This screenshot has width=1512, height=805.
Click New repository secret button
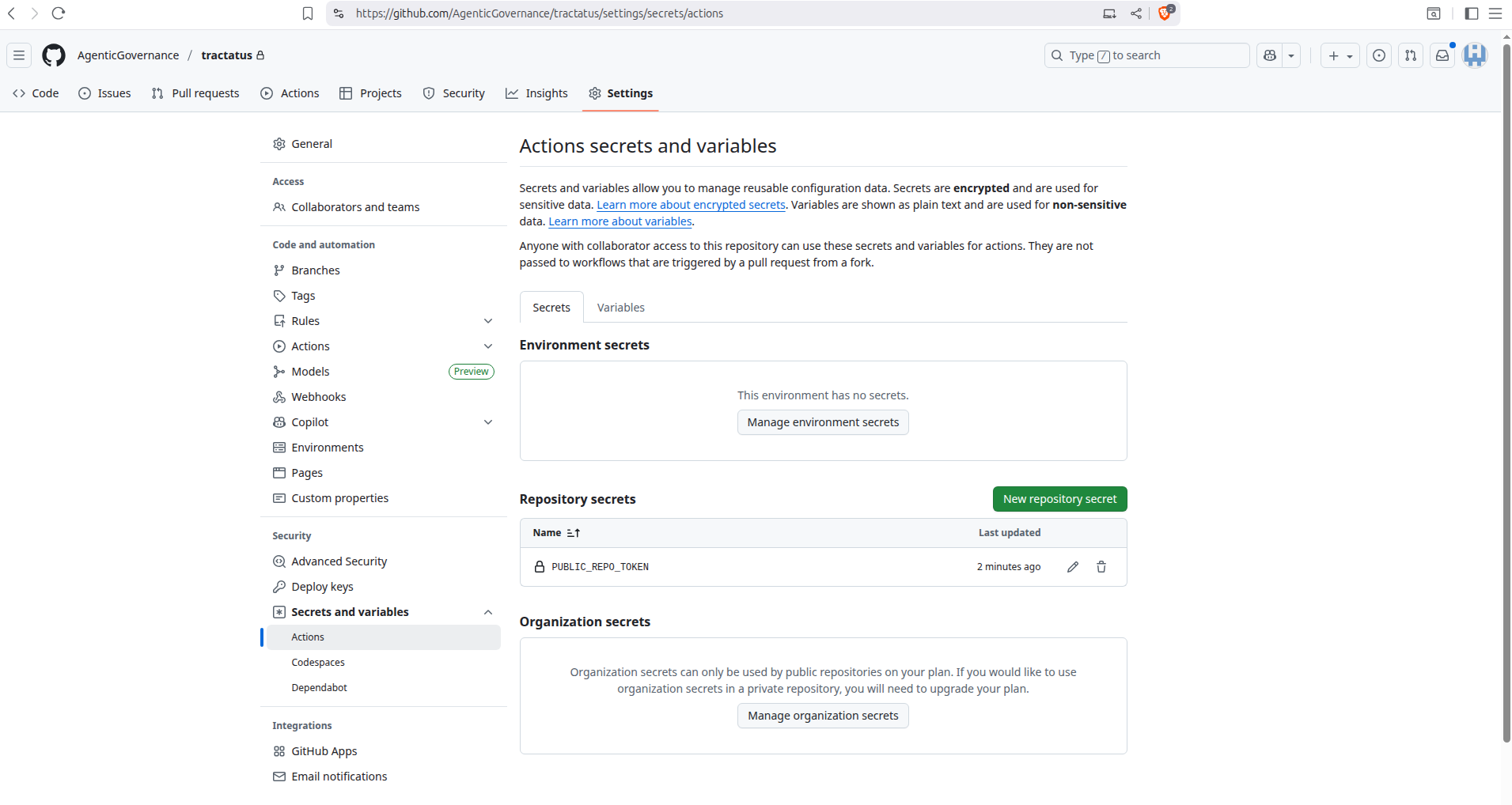[1059, 499]
